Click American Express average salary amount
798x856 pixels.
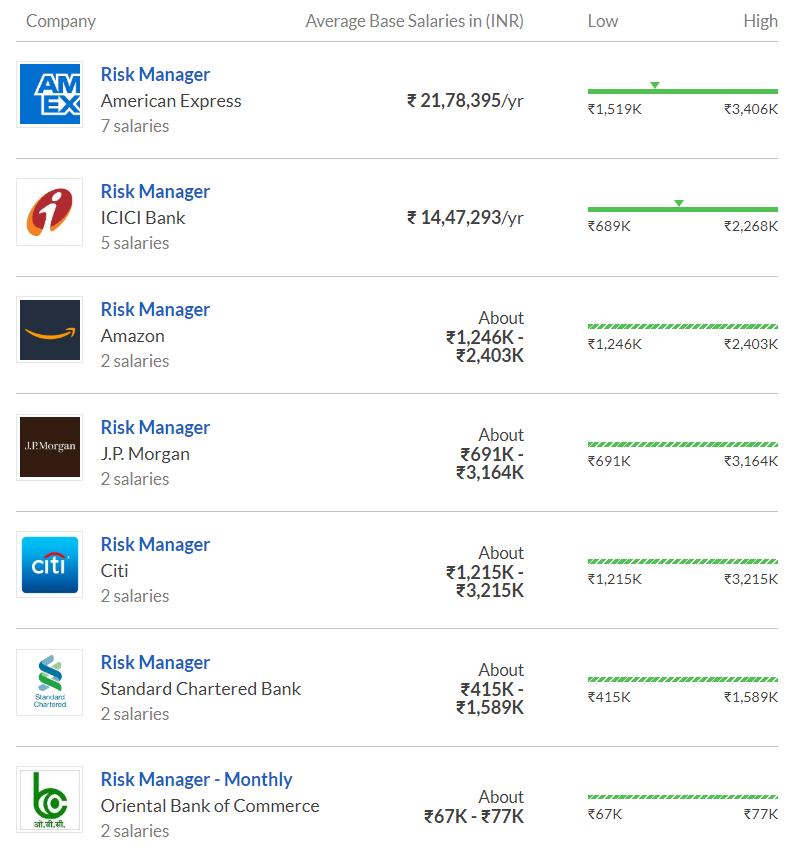coord(465,101)
